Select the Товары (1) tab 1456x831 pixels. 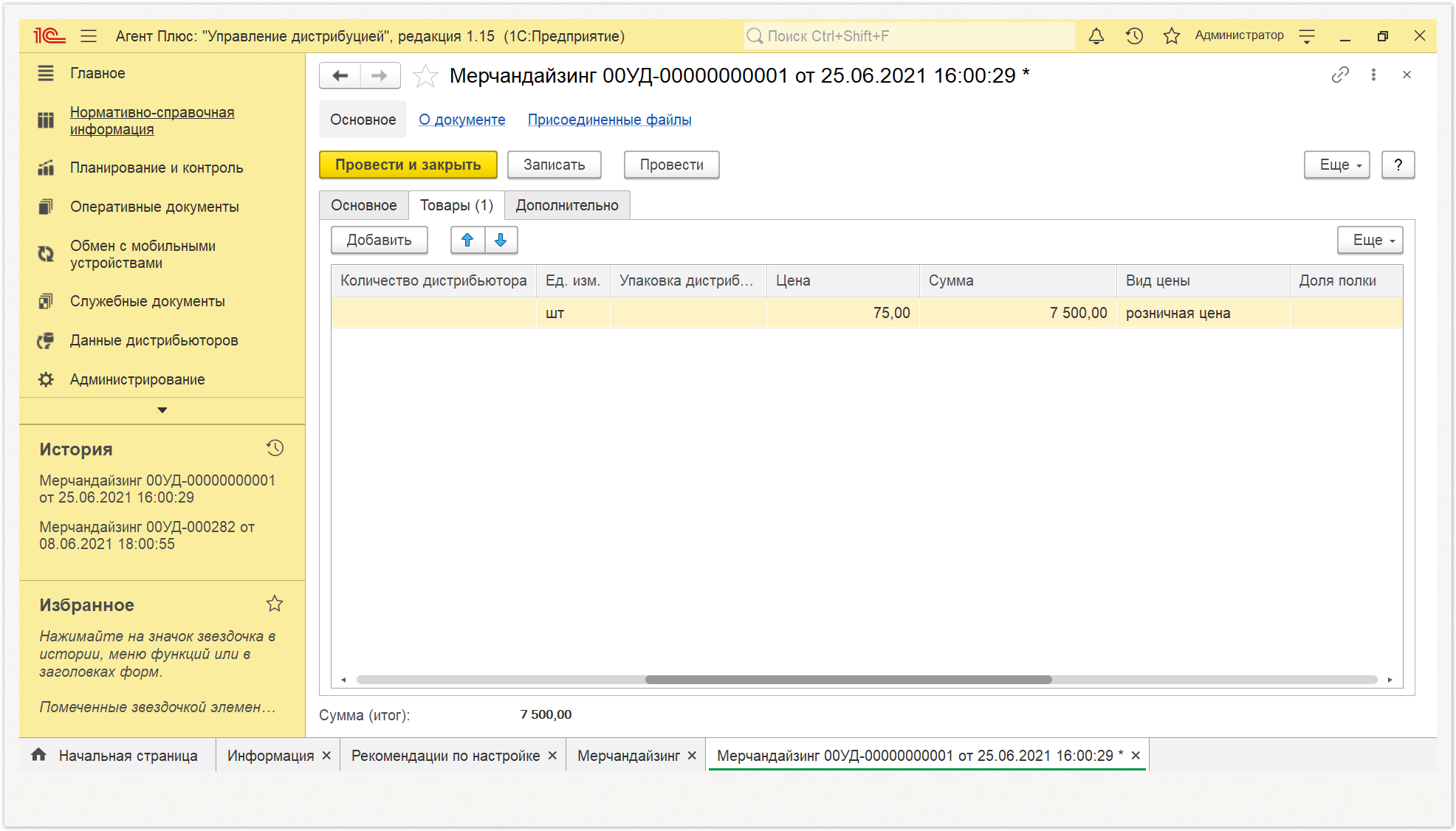pyautogui.click(x=456, y=205)
